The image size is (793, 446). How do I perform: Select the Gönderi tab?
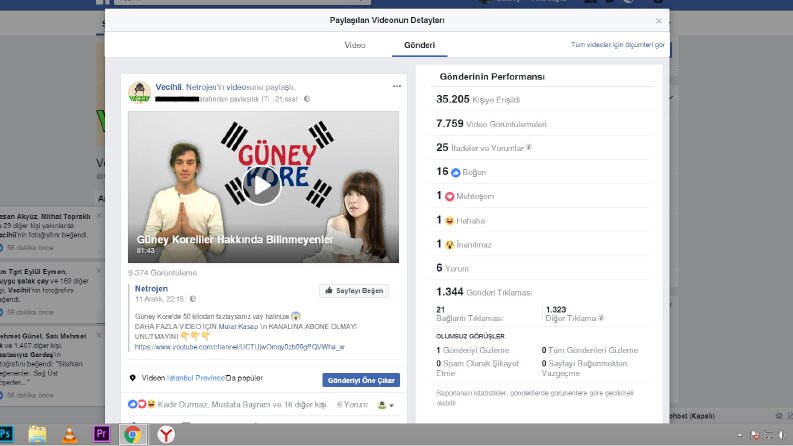tap(419, 45)
